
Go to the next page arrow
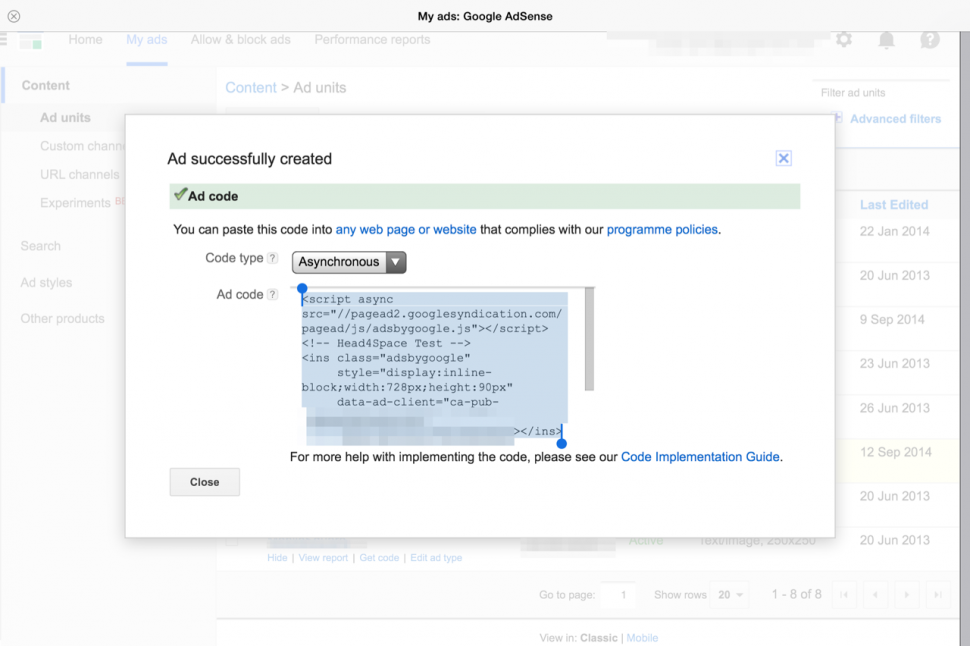(x=906, y=595)
